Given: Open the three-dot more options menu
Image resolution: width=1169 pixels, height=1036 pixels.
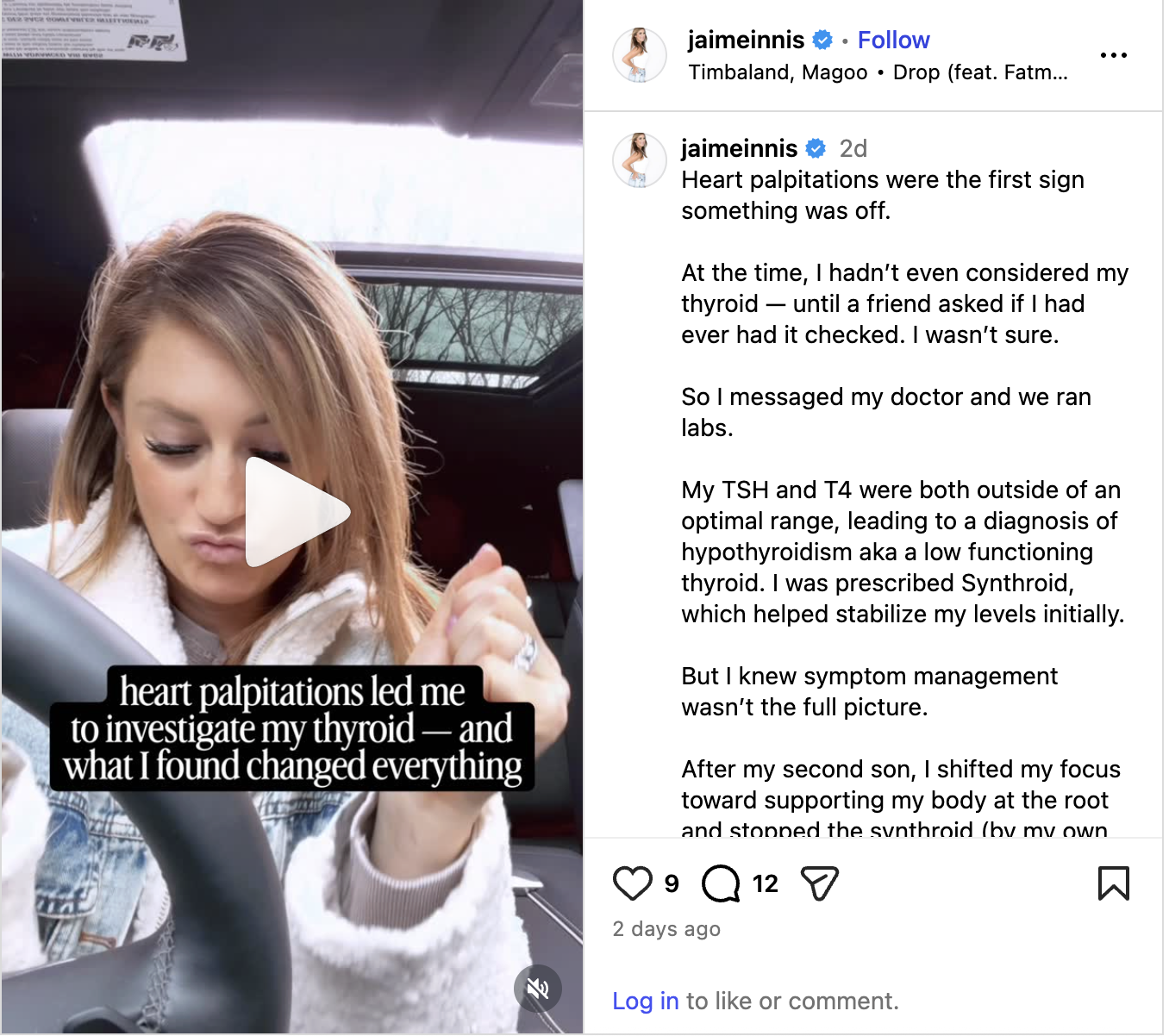Looking at the screenshot, I should coord(1114,55).
